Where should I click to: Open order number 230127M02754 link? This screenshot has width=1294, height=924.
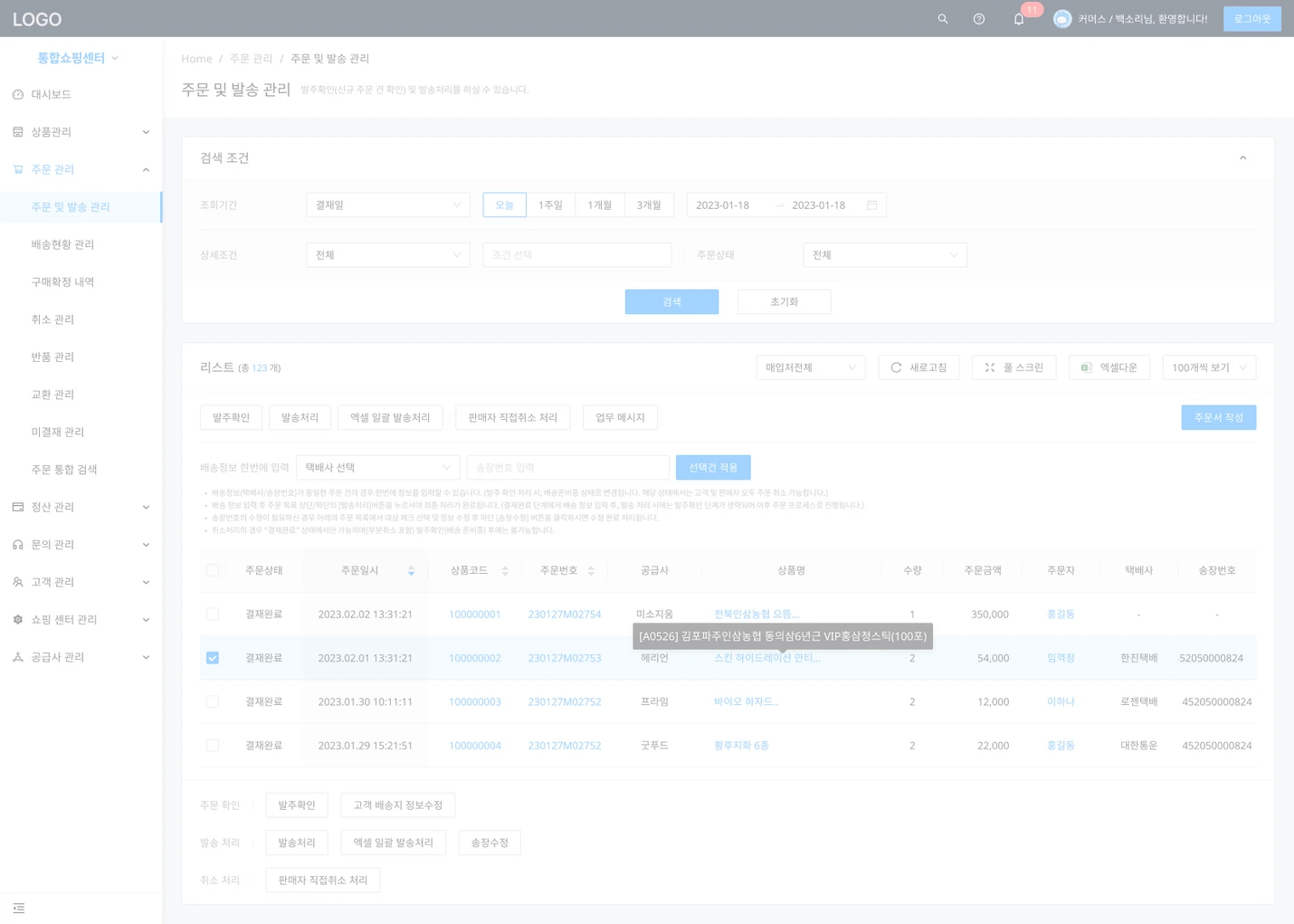(x=565, y=614)
